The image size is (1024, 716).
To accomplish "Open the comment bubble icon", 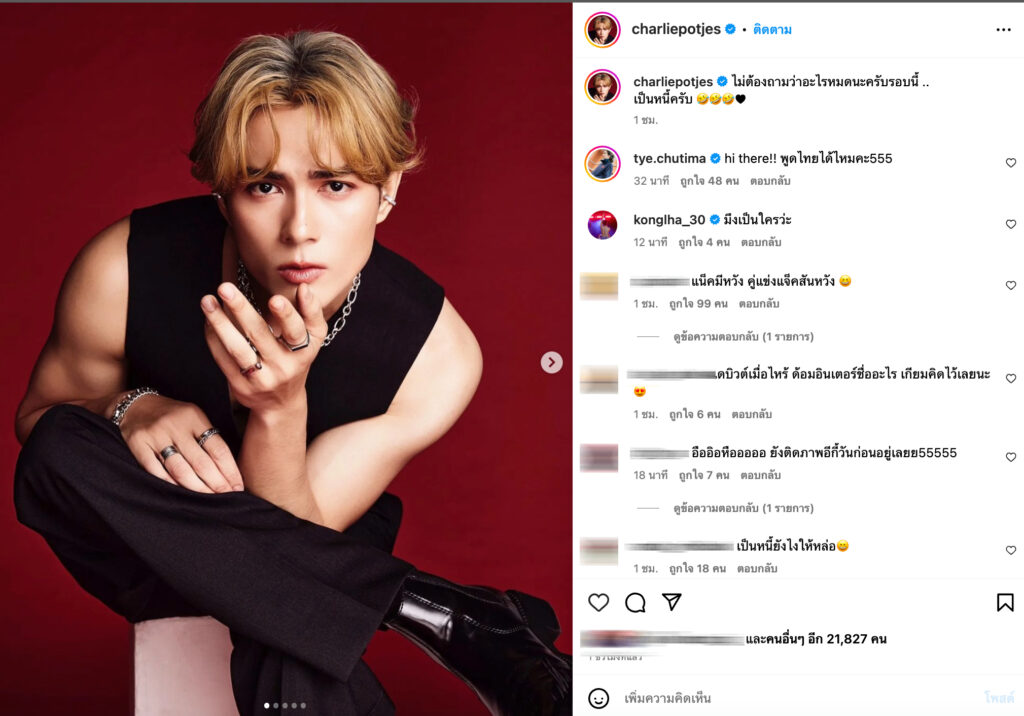I will click(635, 602).
